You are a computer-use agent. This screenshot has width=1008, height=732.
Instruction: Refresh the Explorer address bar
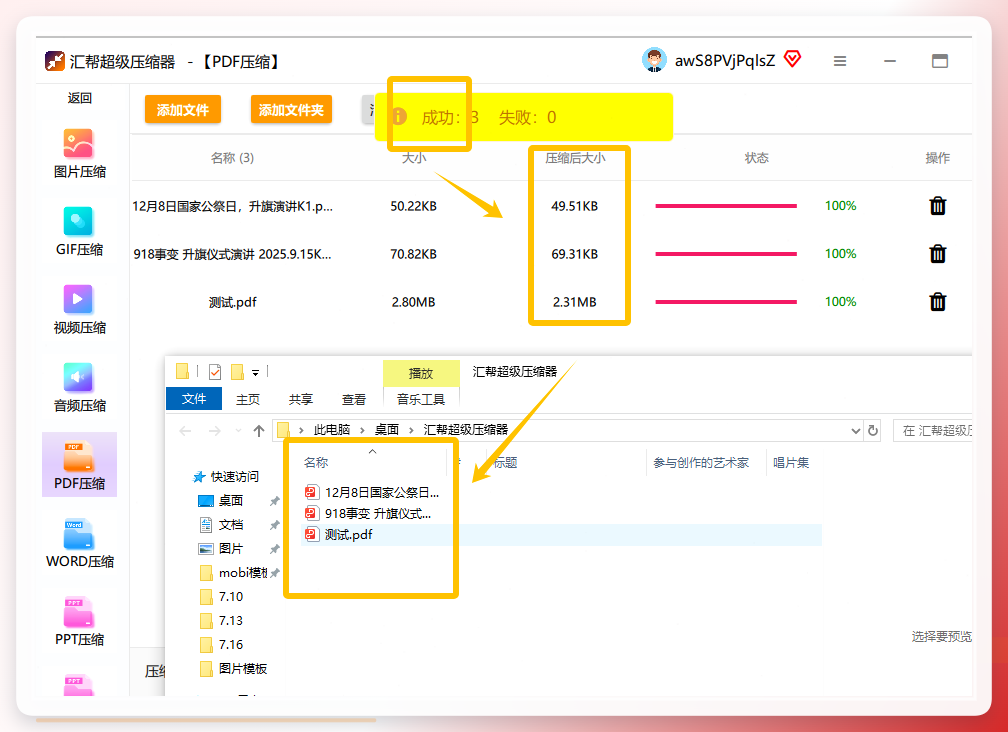pyautogui.click(x=872, y=431)
